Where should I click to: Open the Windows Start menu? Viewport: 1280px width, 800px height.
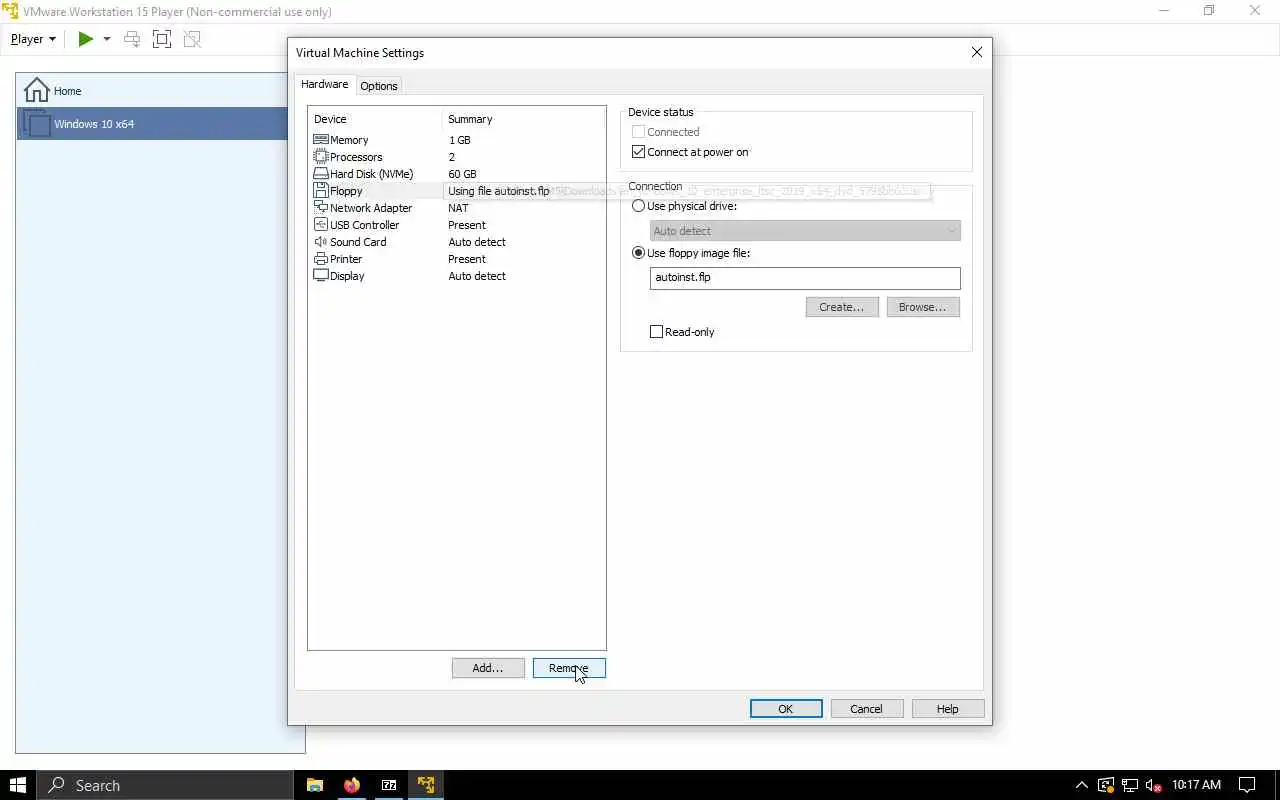(x=18, y=785)
